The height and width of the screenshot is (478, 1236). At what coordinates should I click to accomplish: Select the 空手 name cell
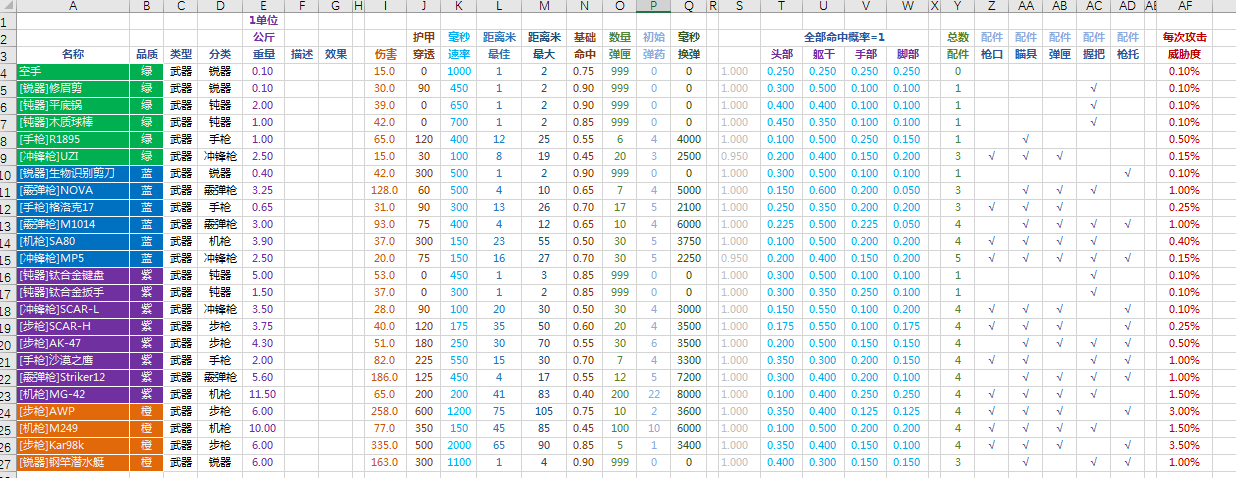point(73,71)
